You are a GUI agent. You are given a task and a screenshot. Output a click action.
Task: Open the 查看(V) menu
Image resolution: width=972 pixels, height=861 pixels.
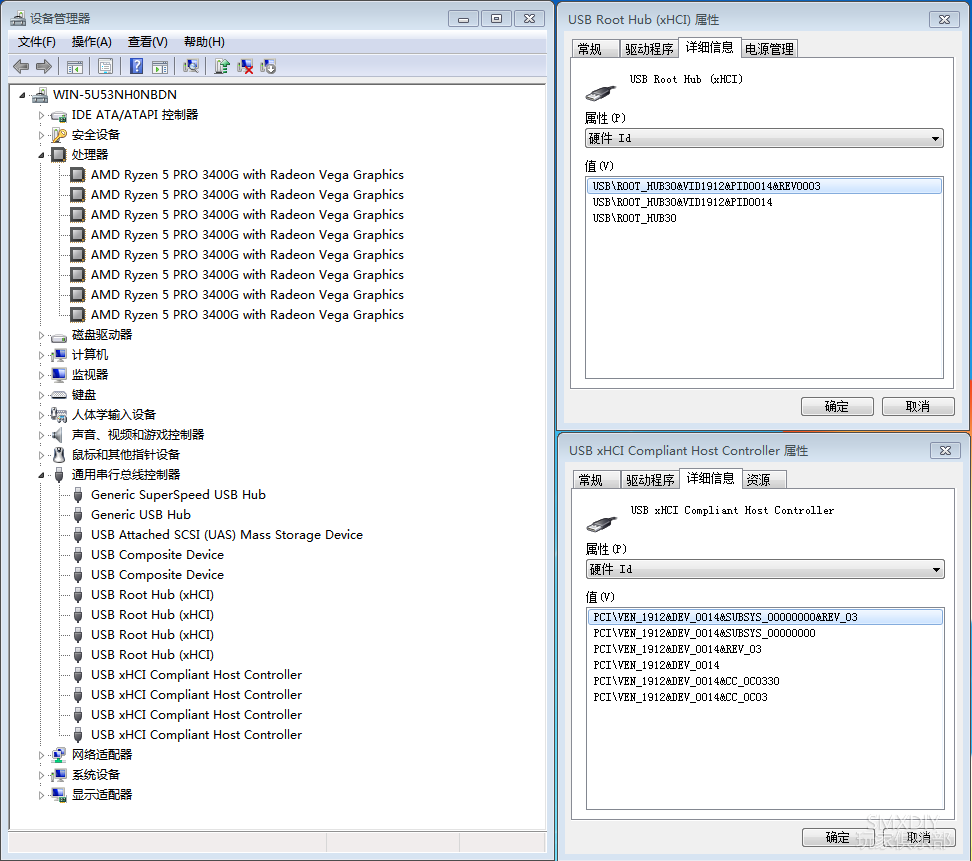(148, 42)
